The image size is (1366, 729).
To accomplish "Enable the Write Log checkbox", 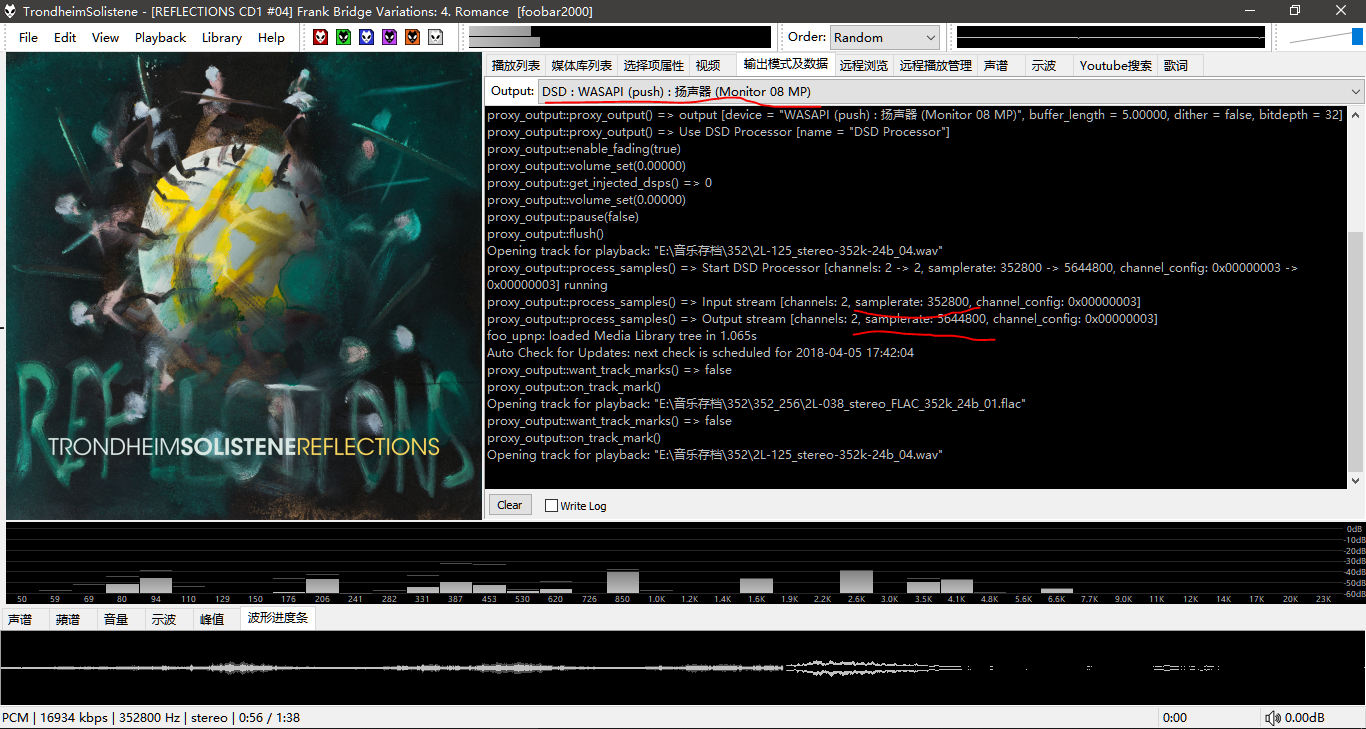I will point(551,506).
